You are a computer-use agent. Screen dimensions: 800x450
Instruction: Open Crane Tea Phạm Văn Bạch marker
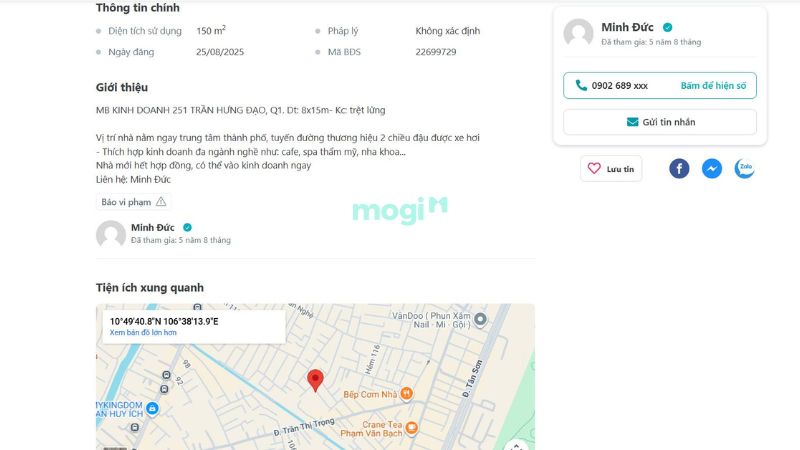[412, 428]
